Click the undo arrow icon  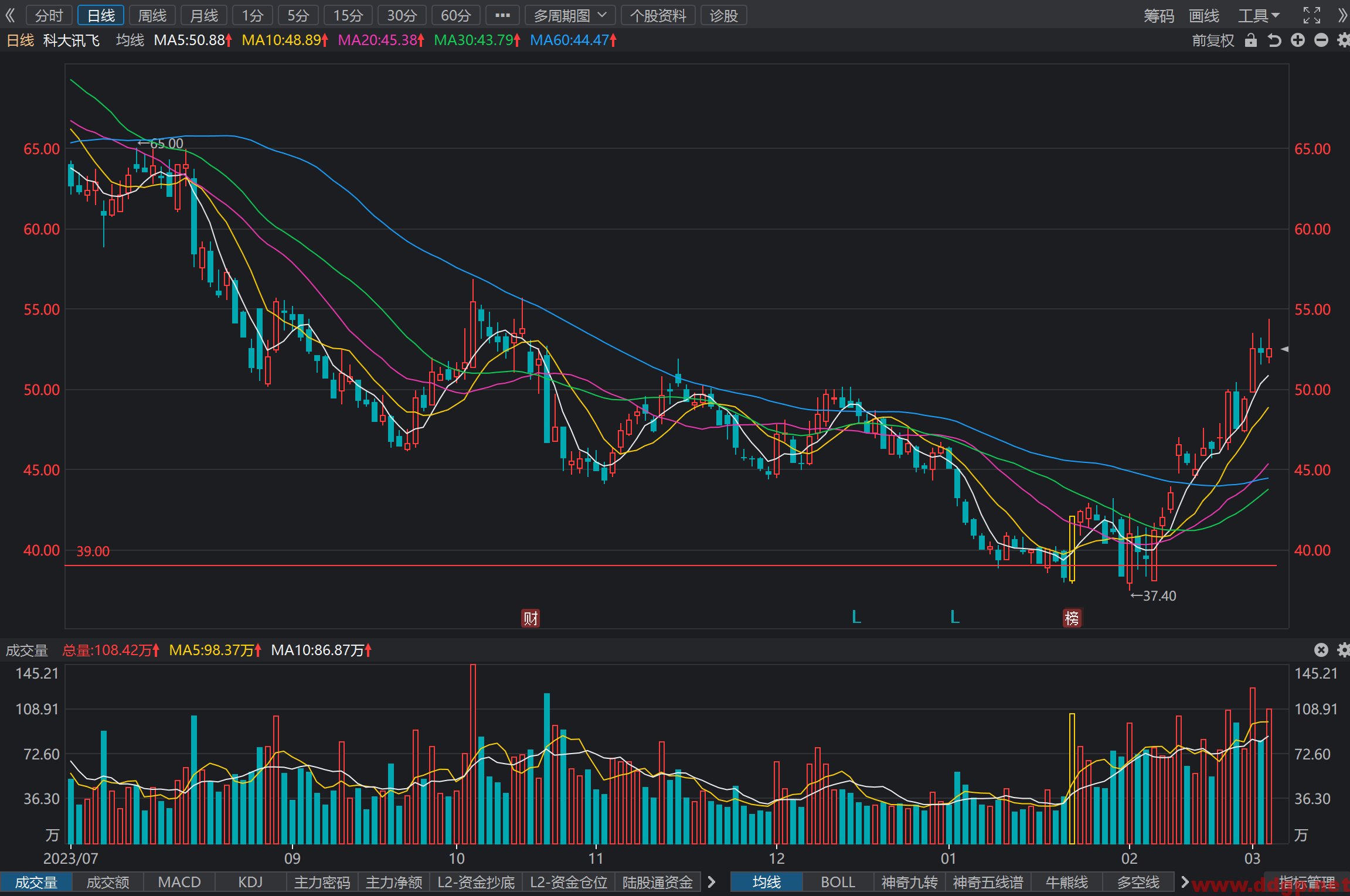click(x=1274, y=40)
